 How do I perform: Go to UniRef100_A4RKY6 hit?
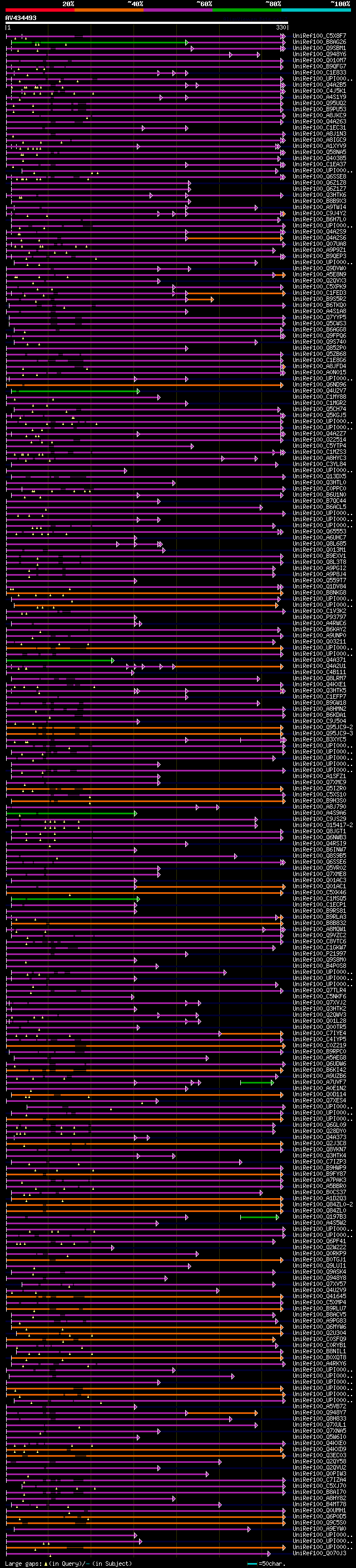(x=319, y=1363)
